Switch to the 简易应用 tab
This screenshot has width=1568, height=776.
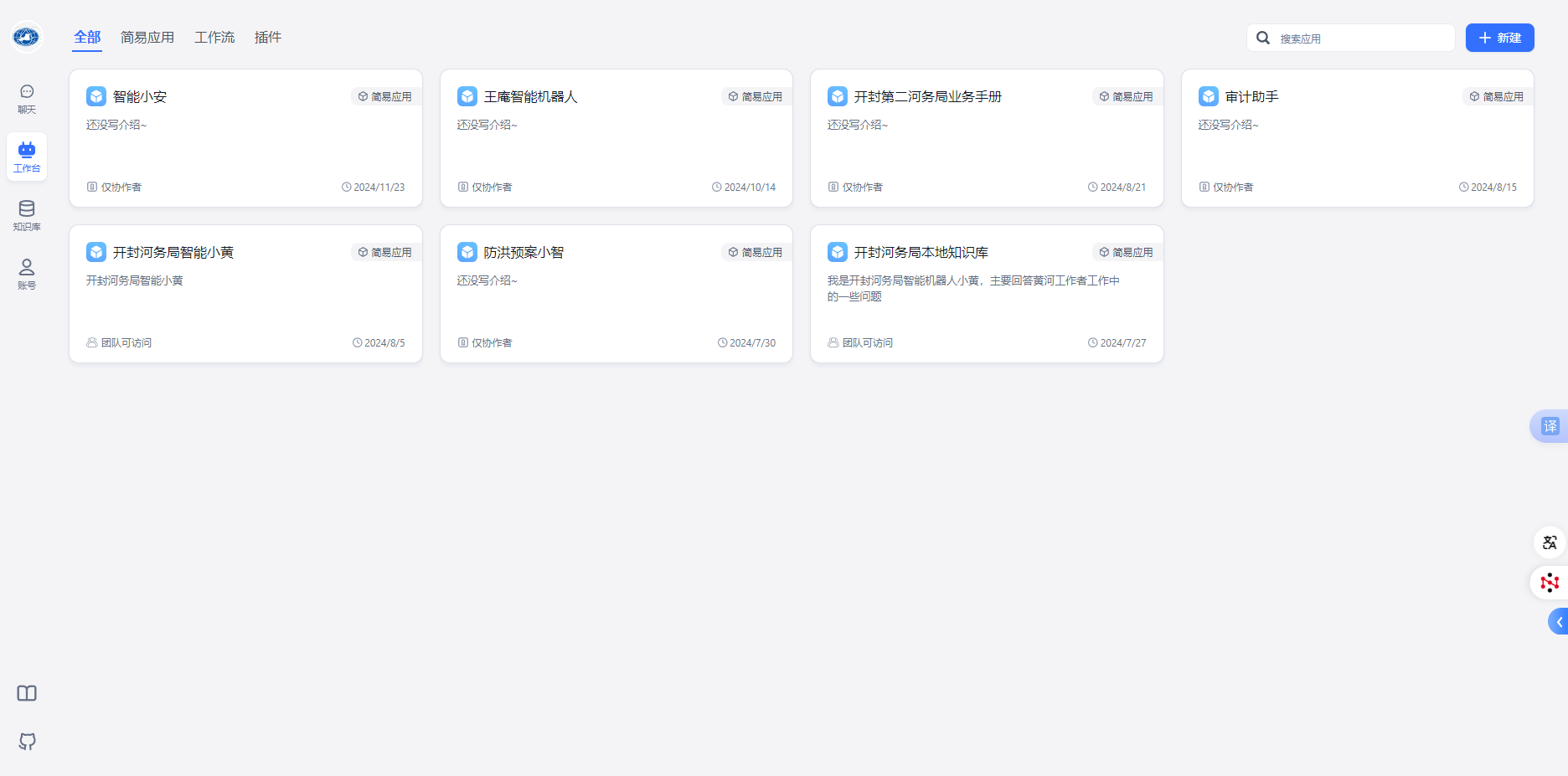[x=147, y=38]
